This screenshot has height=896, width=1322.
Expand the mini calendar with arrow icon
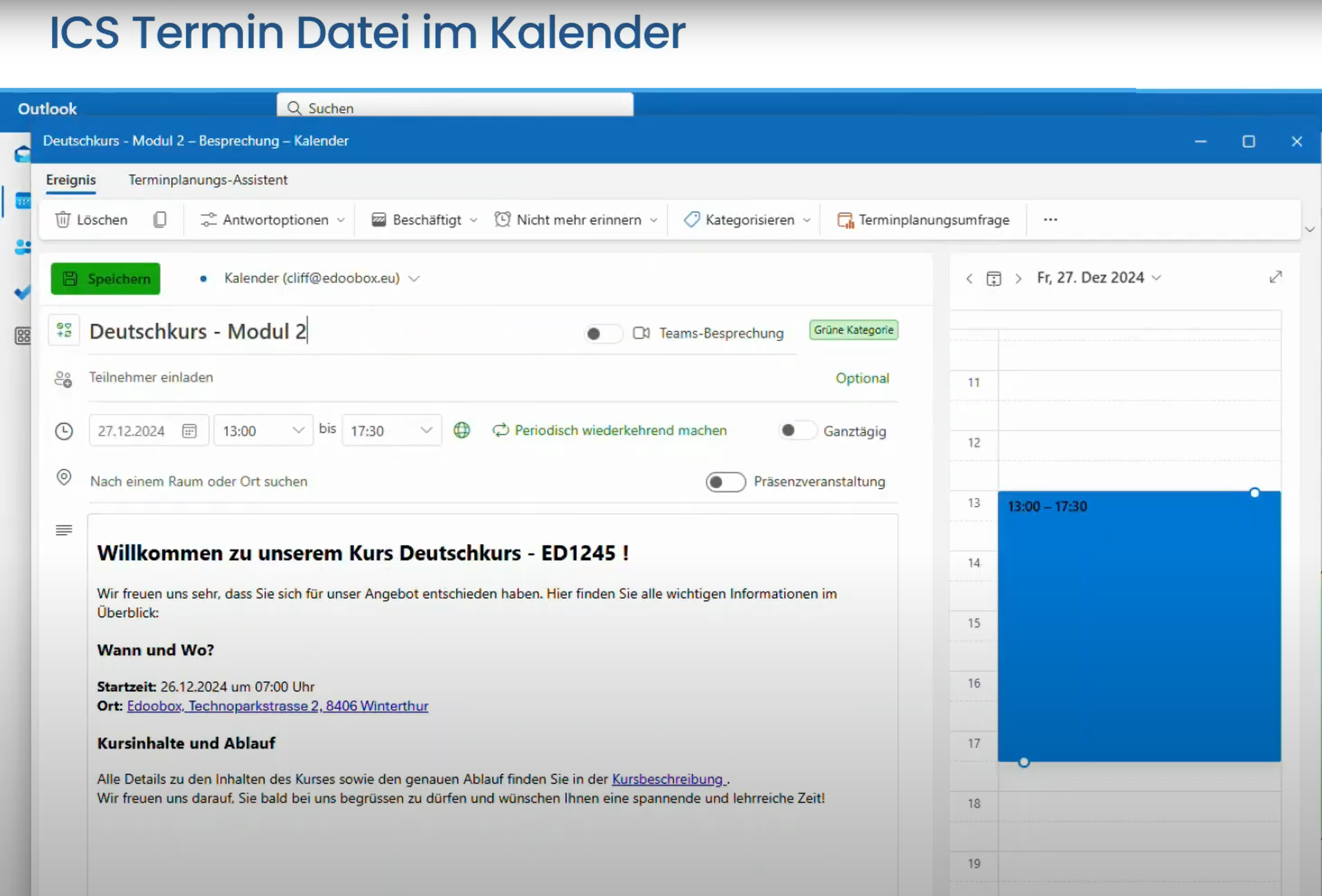click(x=1275, y=277)
